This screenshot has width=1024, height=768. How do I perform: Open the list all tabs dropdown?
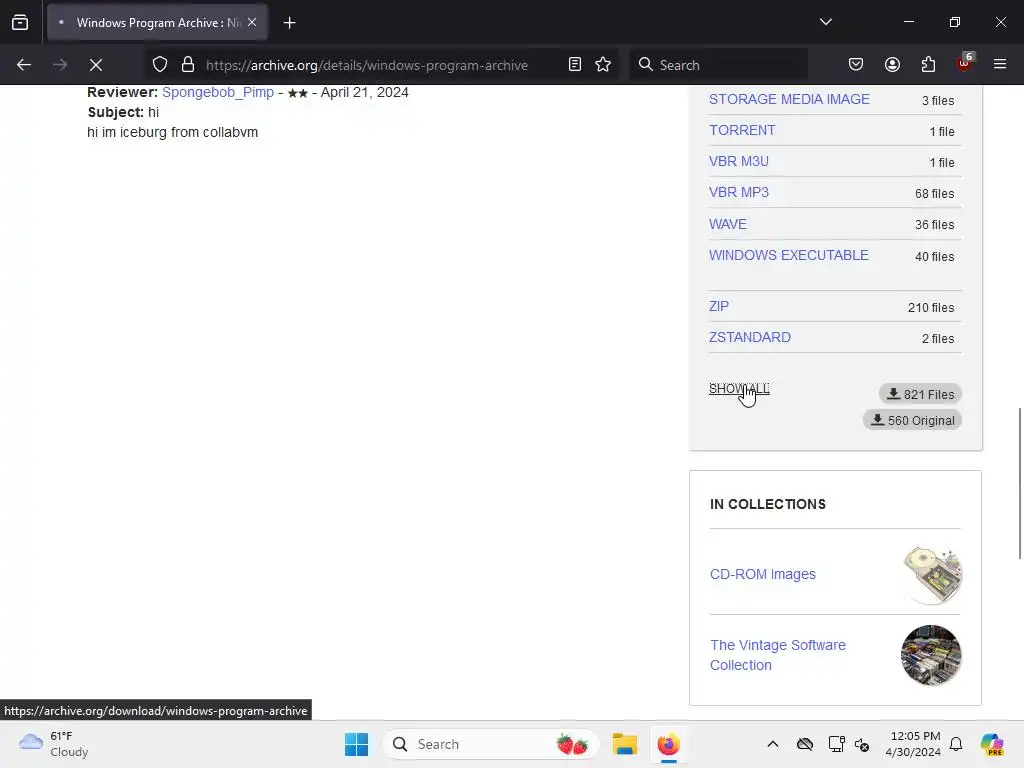tap(825, 22)
